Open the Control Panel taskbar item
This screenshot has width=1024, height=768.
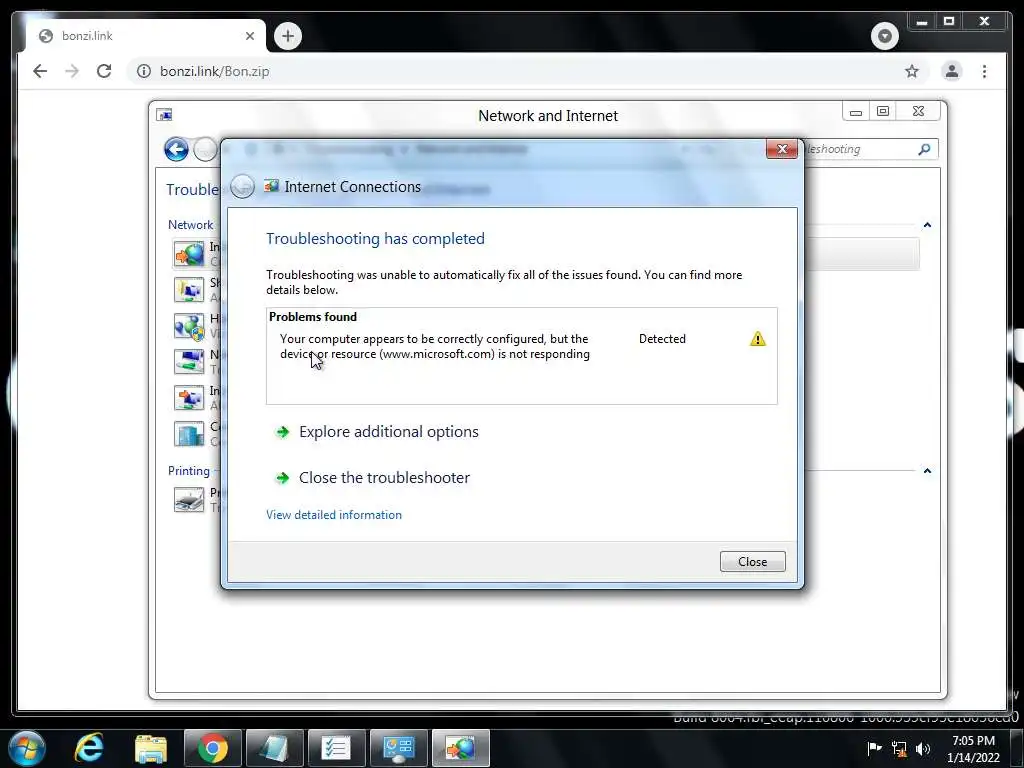(x=398, y=748)
